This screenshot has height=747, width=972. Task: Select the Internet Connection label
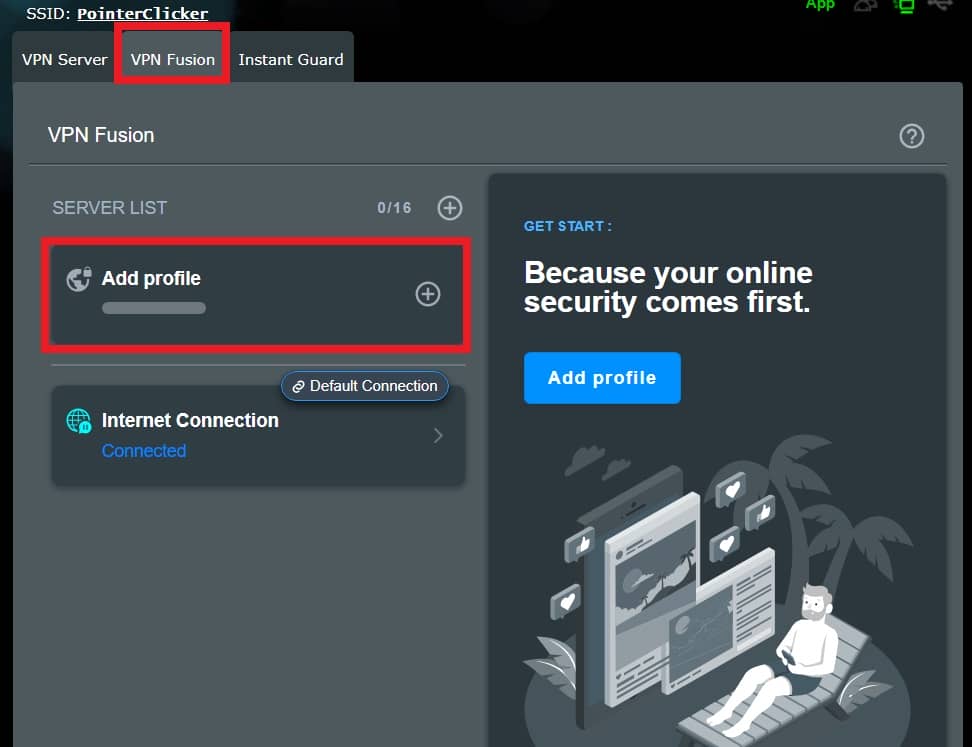point(190,420)
